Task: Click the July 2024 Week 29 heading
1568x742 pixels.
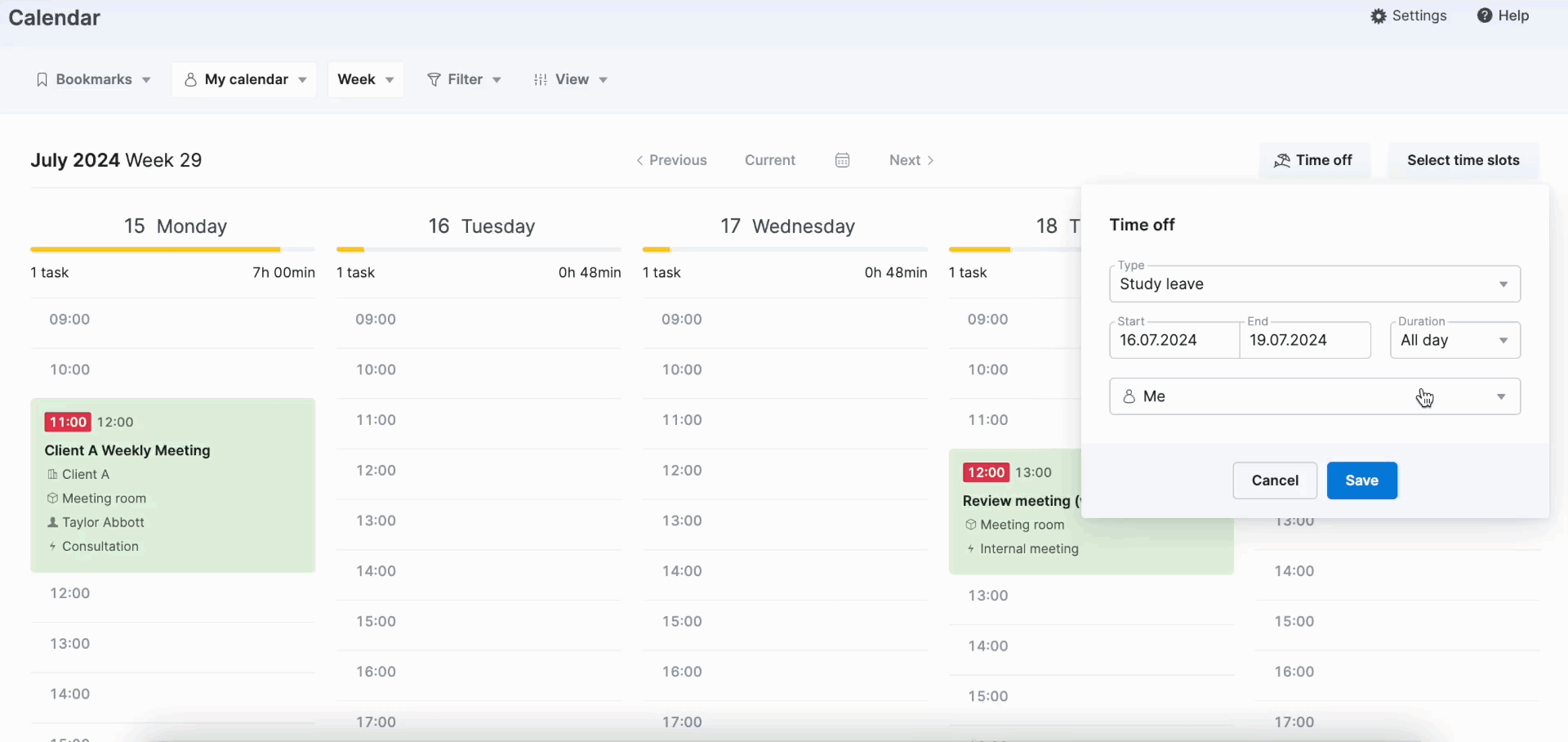Action: pos(117,161)
